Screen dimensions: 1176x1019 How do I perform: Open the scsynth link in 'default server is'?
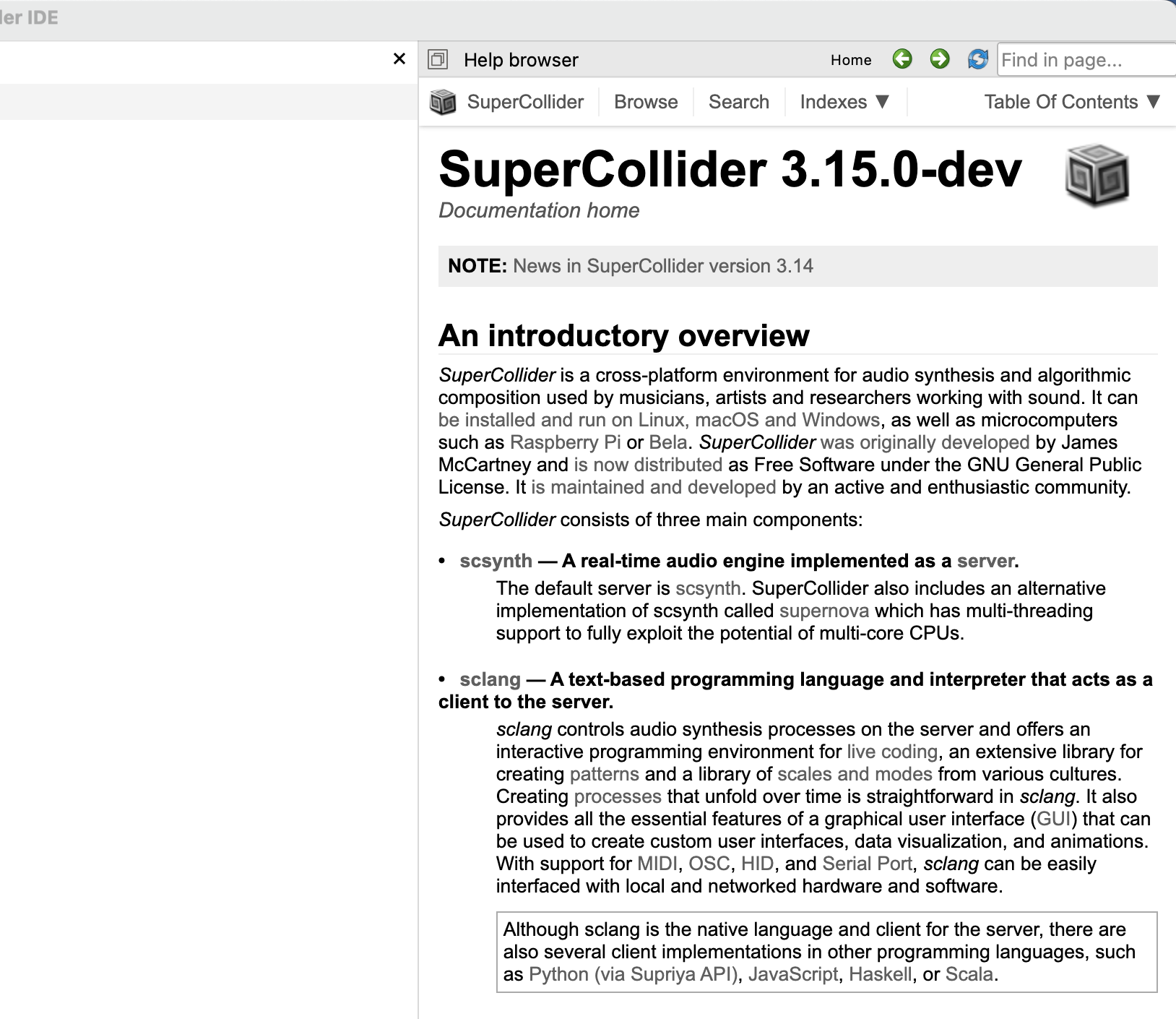coord(708,588)
